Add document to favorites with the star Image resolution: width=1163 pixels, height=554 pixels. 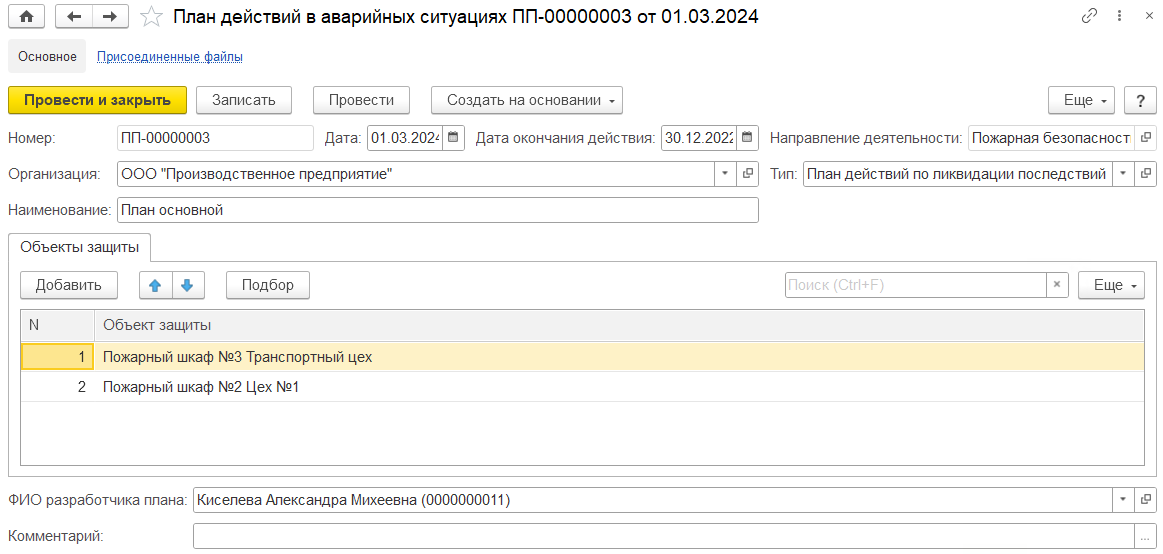click(x=151, y=17)
